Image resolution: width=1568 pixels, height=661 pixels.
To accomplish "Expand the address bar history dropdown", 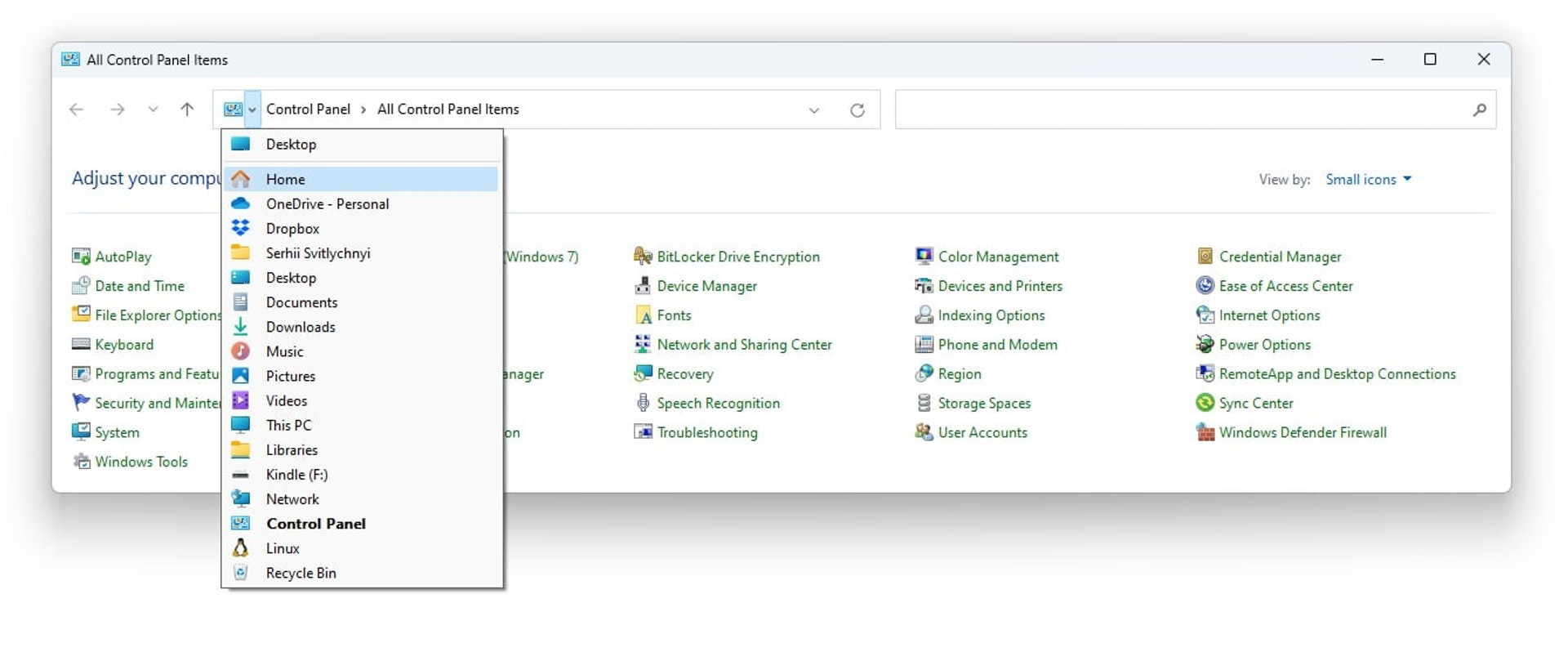I will click(x=813, y=110).
